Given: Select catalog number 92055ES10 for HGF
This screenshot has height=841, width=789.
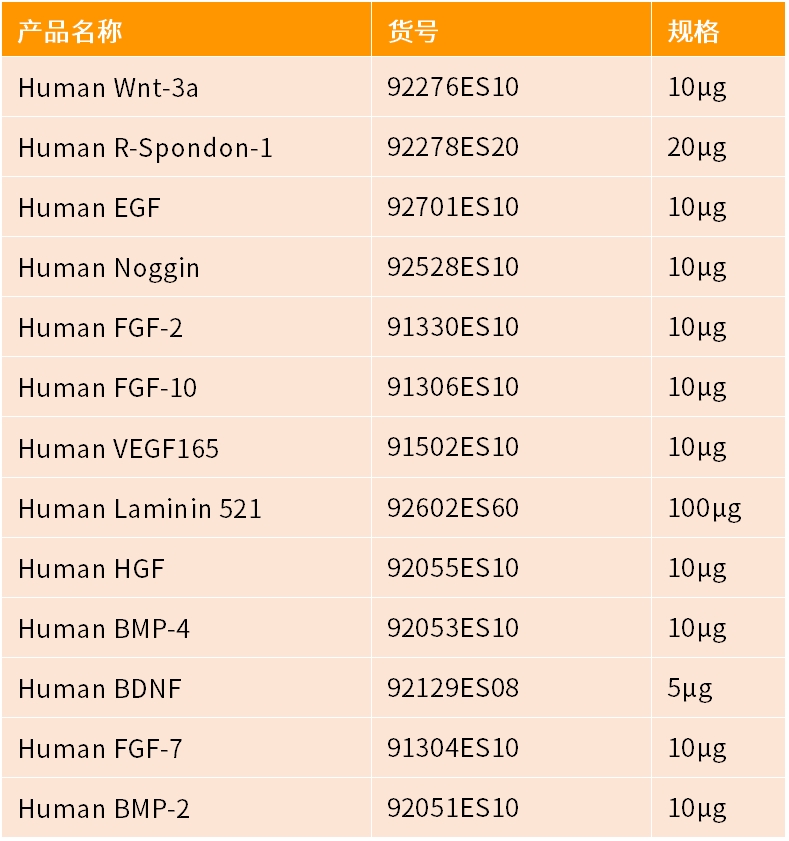Looking at the screenshot, I should pos(452,567).
